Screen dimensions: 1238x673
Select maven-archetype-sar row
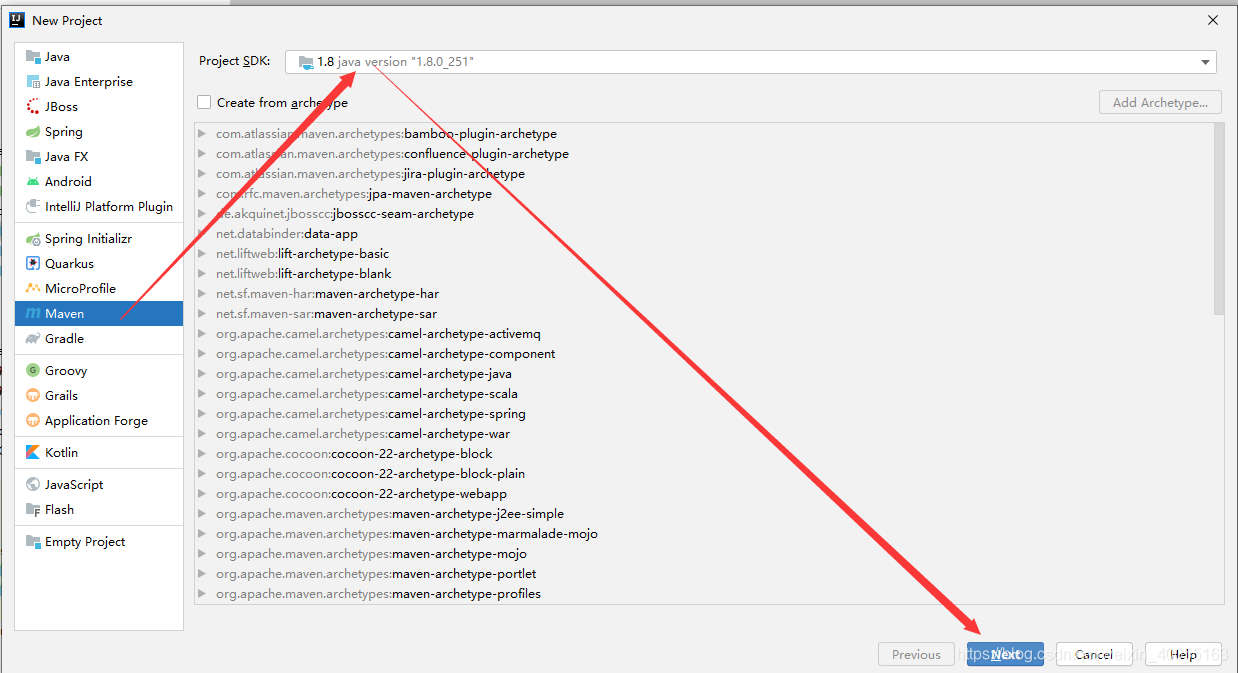click(x=704, y=314)
